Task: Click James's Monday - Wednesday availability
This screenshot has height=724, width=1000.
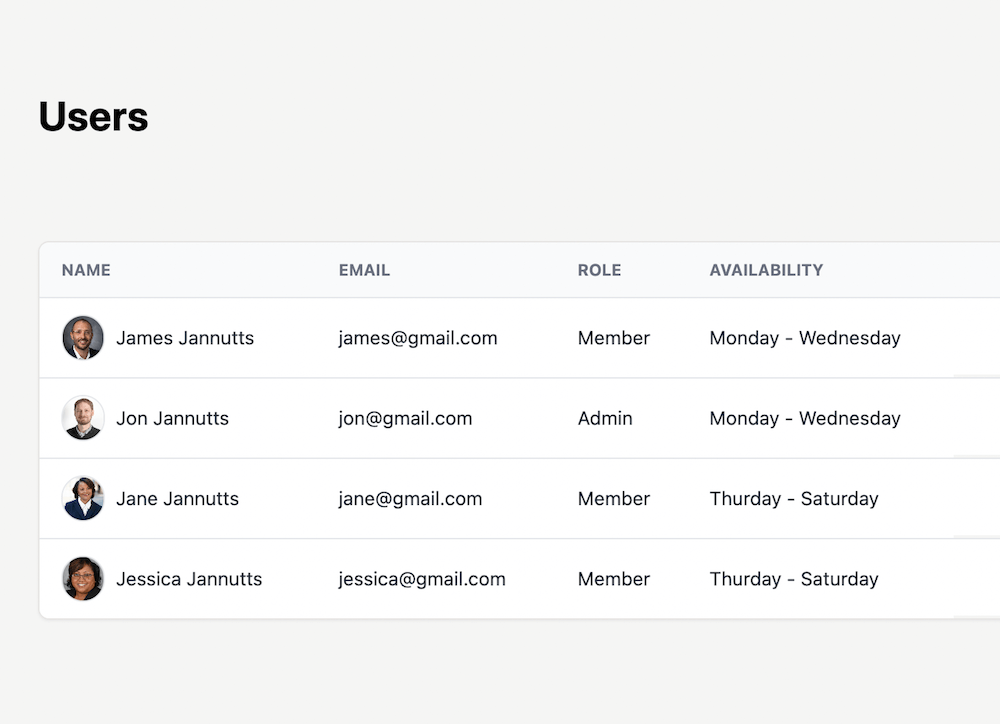Action: pos(804,338)
